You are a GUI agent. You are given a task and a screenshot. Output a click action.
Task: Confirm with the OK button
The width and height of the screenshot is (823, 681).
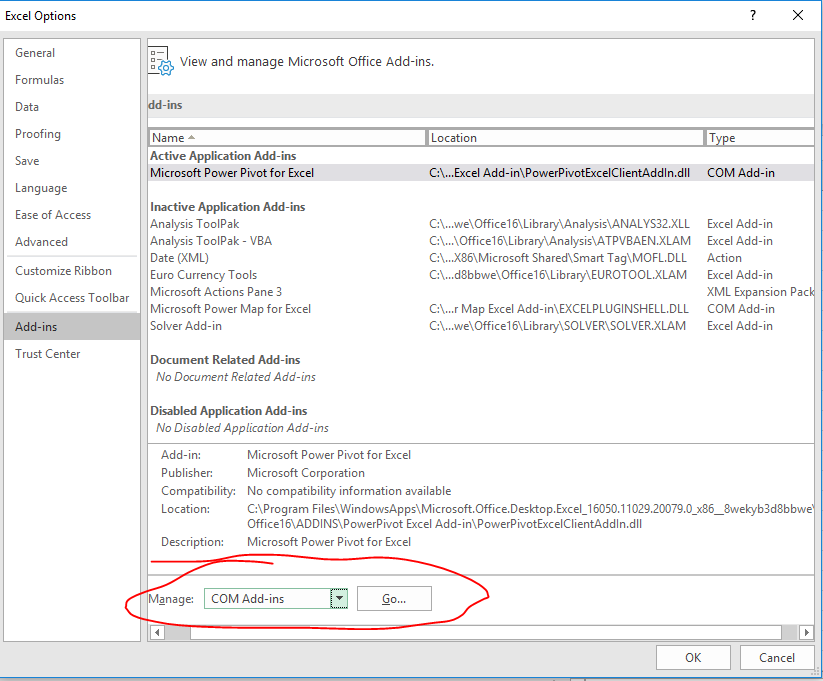click(693, 658)
